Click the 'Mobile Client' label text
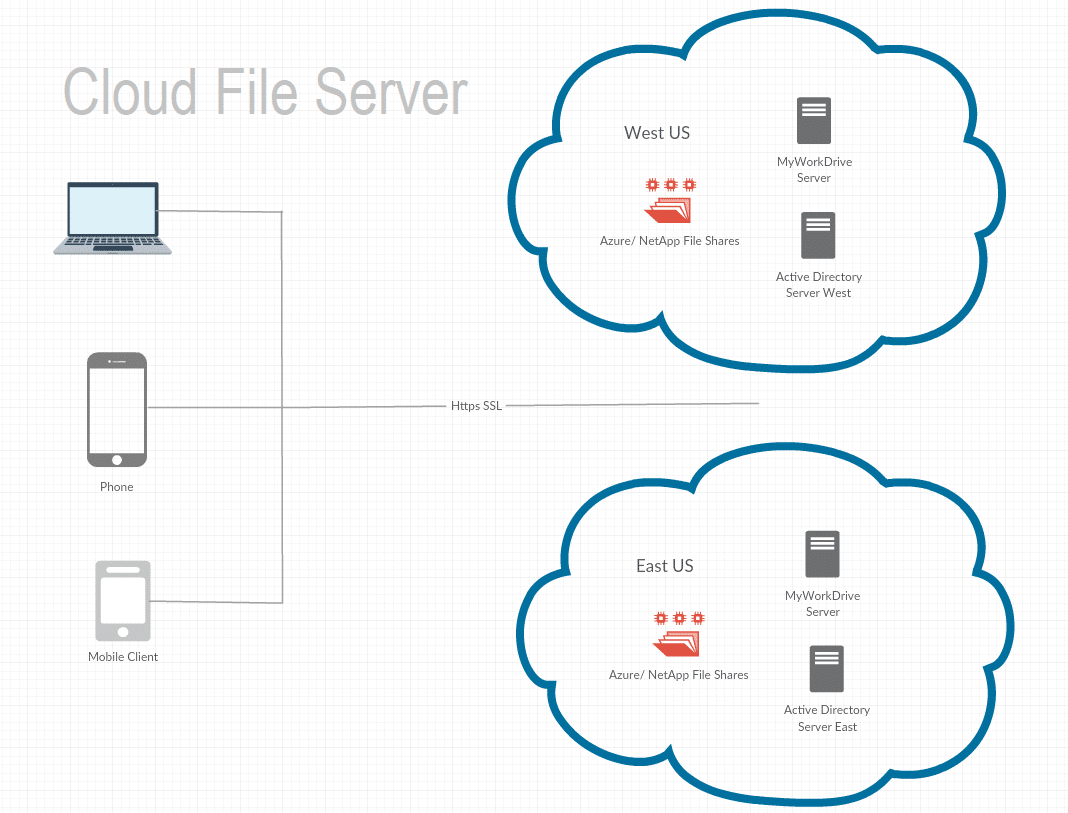 (123, 656)
